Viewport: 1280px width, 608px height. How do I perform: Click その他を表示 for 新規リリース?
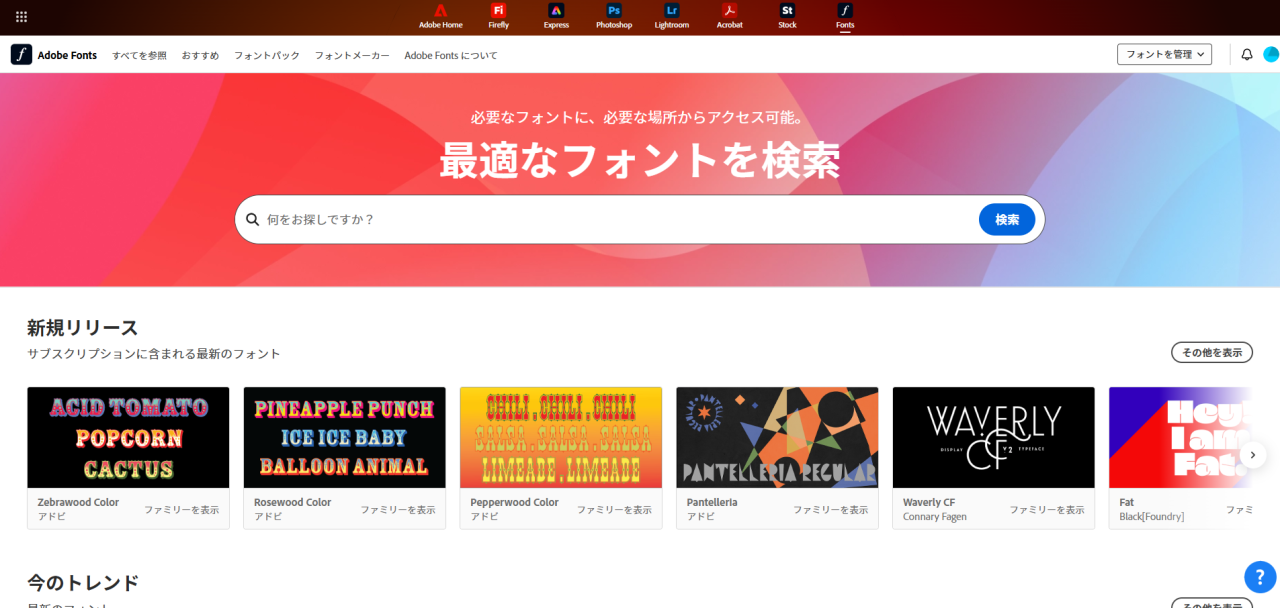(x=1212, y=352)
